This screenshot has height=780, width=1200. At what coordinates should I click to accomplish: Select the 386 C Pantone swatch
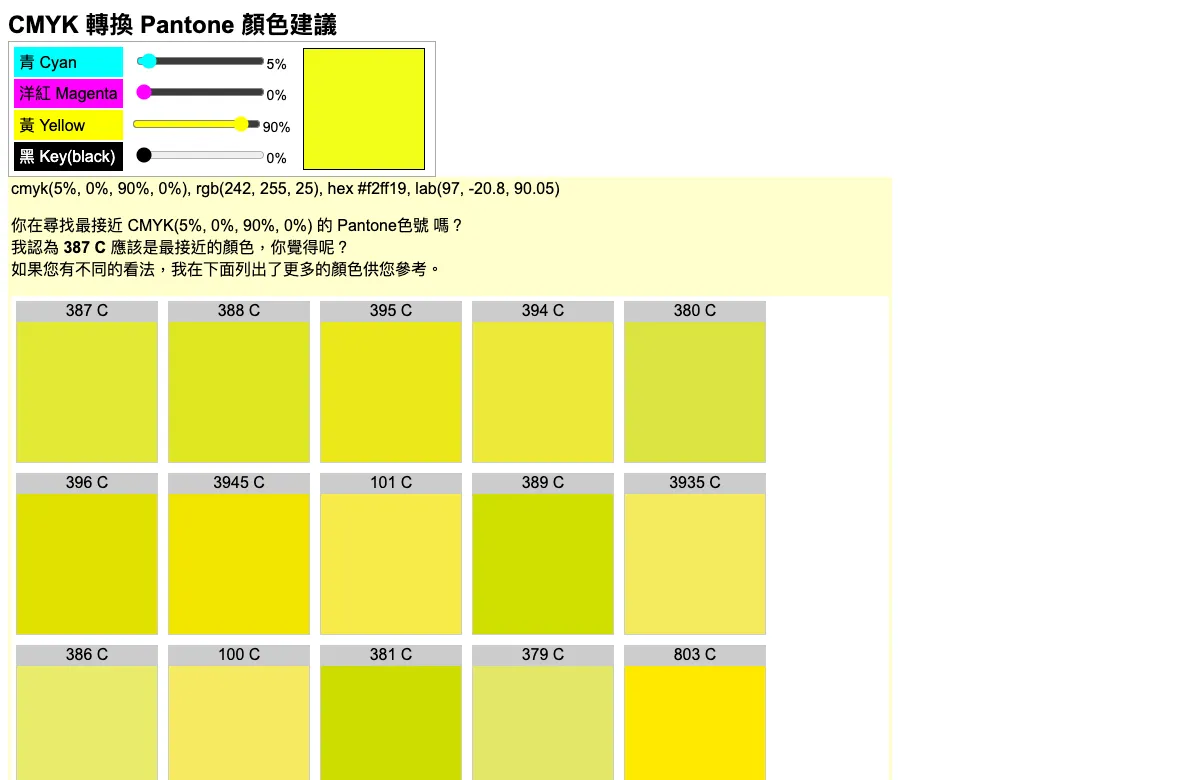87,712
